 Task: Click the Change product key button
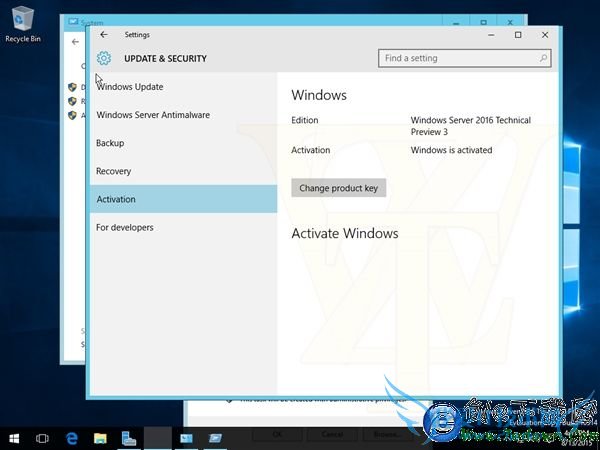(x=339, y=188)
